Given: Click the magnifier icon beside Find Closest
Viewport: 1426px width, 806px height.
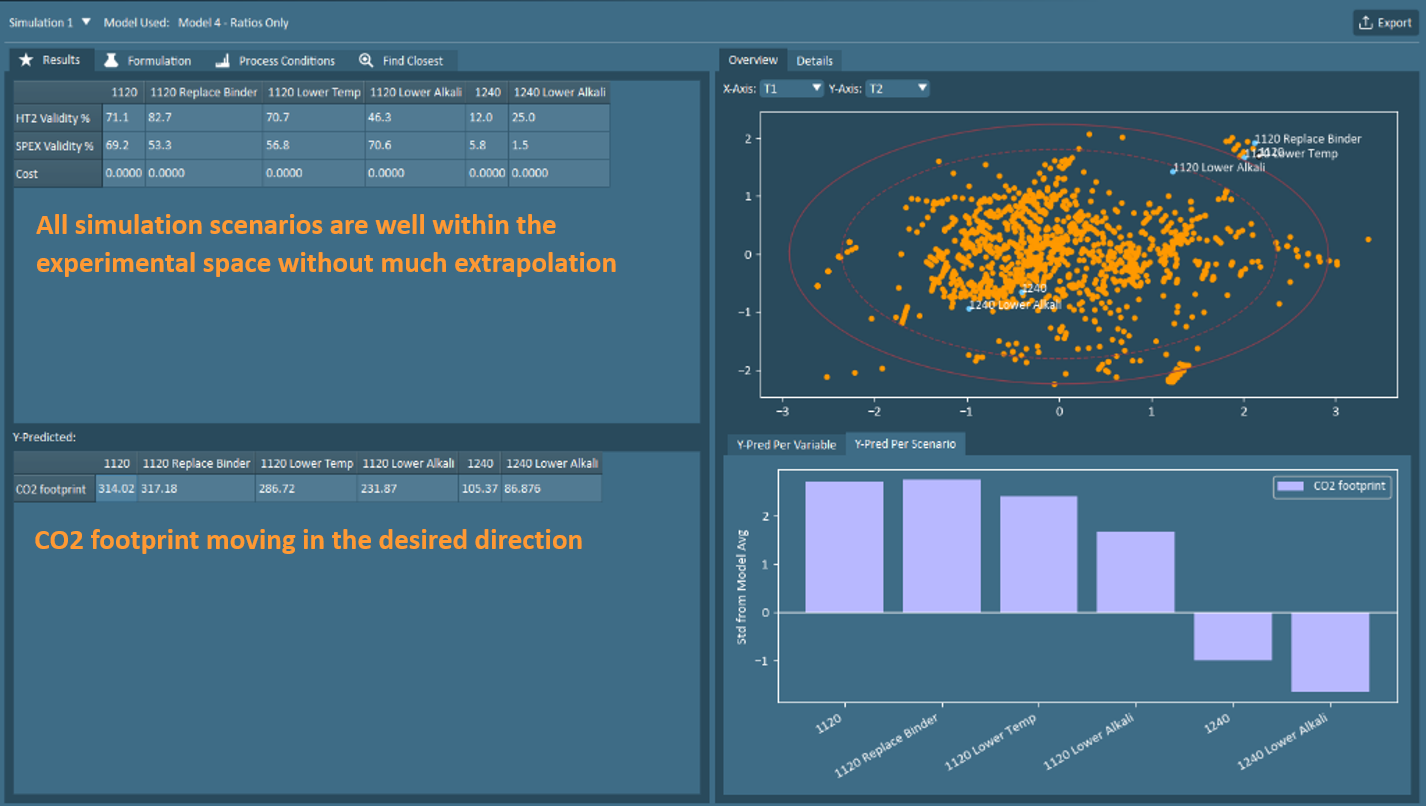Looking at the screenshot, I should pos(366,60).
